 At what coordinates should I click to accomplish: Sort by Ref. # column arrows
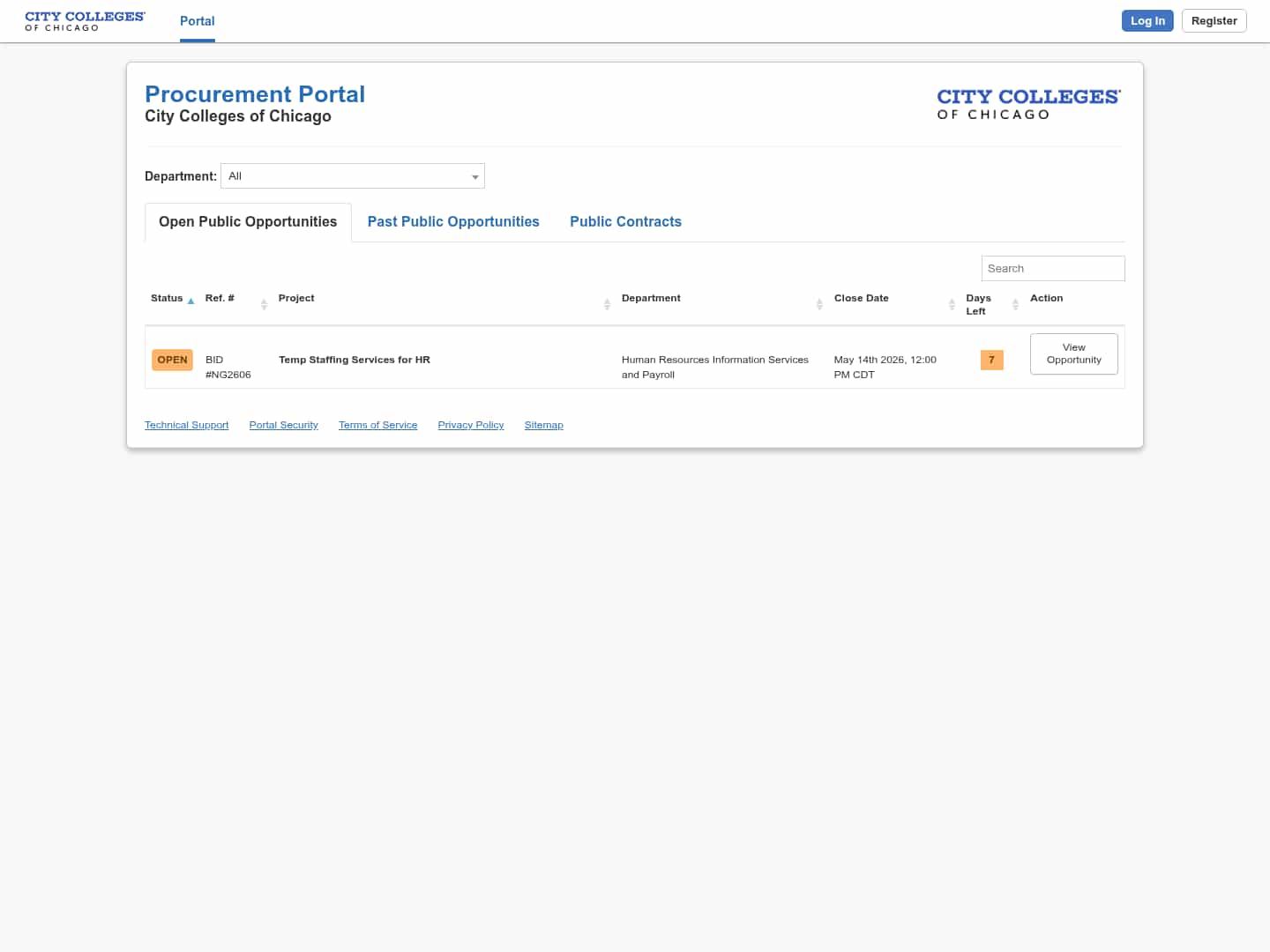coord(264,304)
